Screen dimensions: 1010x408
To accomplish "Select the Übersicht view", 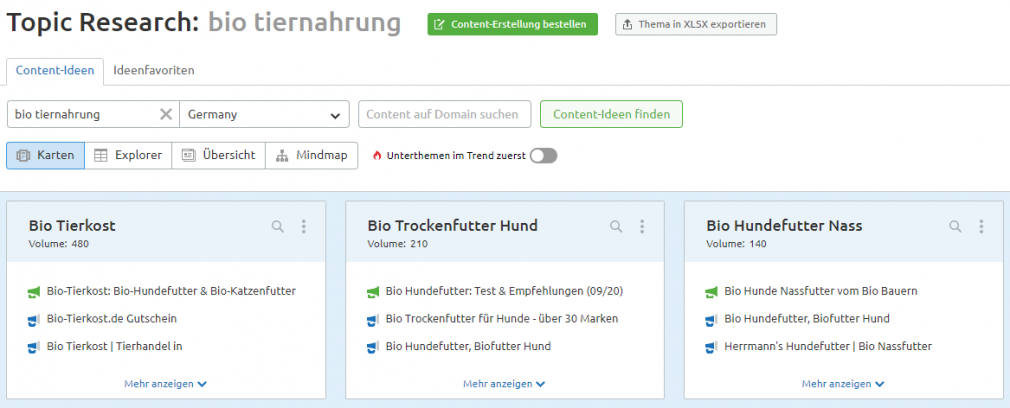I will click(x=218, y=155).
